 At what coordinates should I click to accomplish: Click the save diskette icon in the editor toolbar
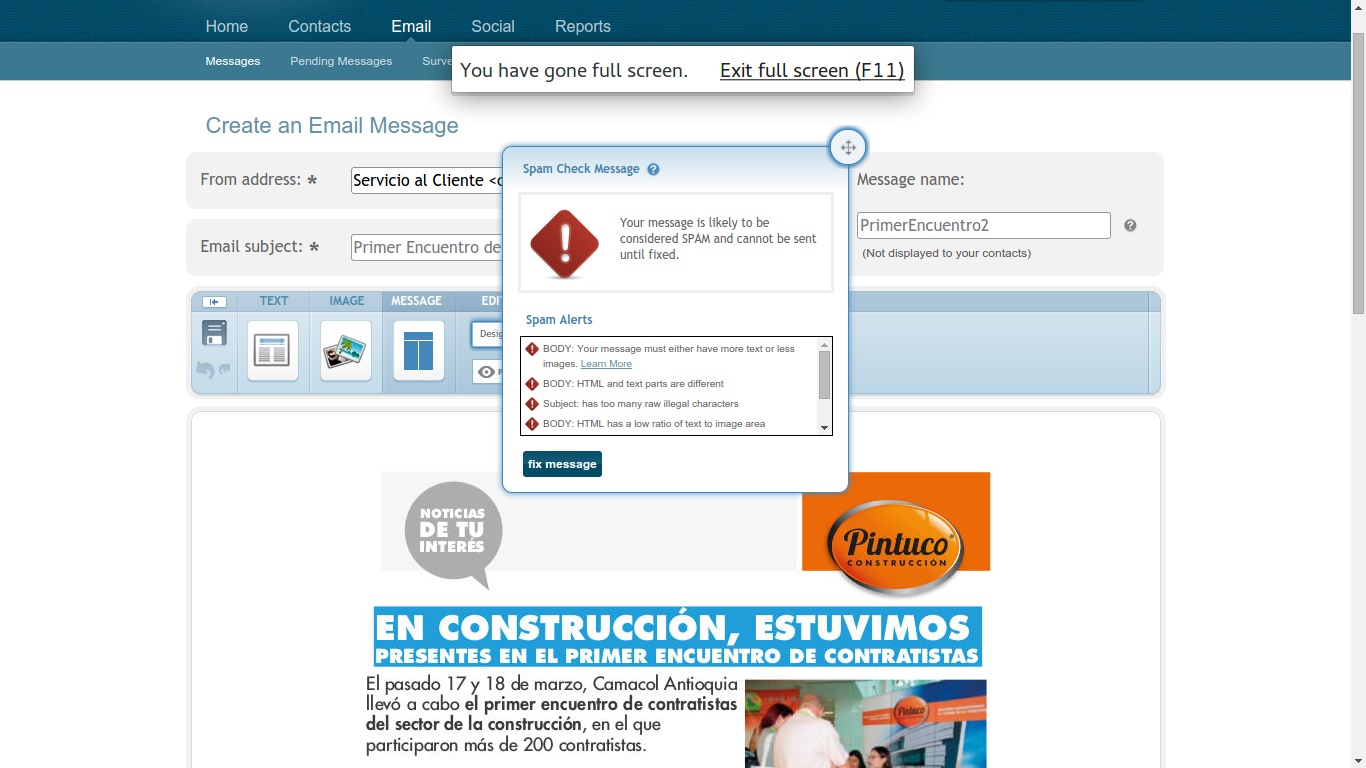214,333
